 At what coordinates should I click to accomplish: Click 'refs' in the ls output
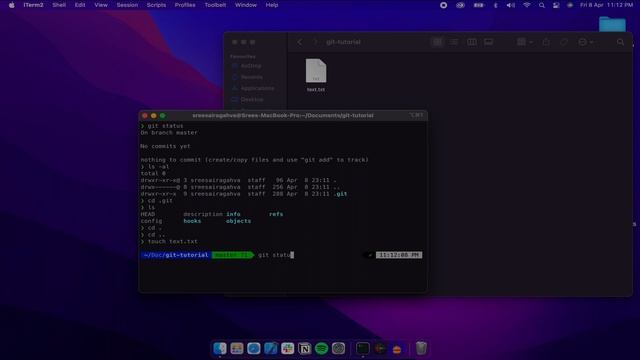(x=276, y=214)
